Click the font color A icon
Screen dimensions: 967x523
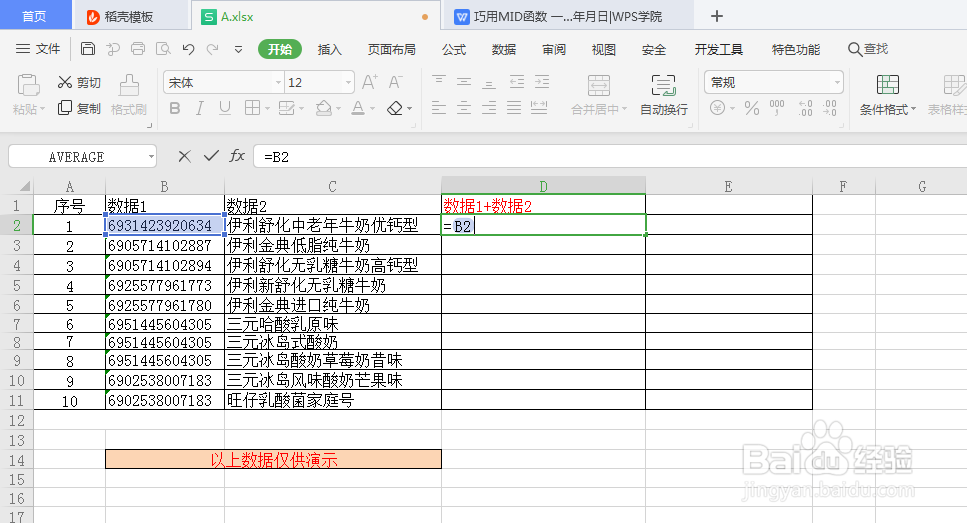[x=358, y=109]
